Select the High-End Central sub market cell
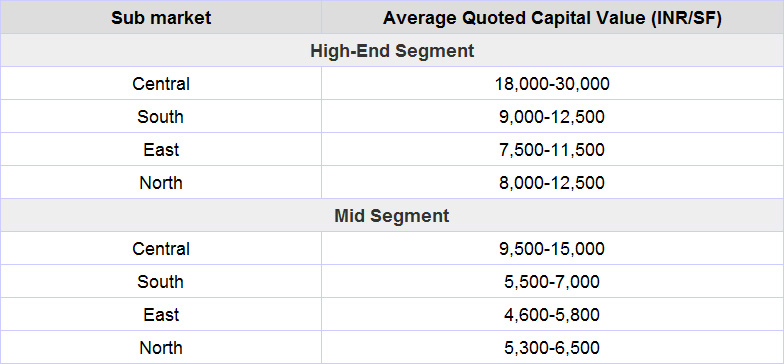Image resolution: width=784 pixels, height=364 pixels. pos(160,84)
